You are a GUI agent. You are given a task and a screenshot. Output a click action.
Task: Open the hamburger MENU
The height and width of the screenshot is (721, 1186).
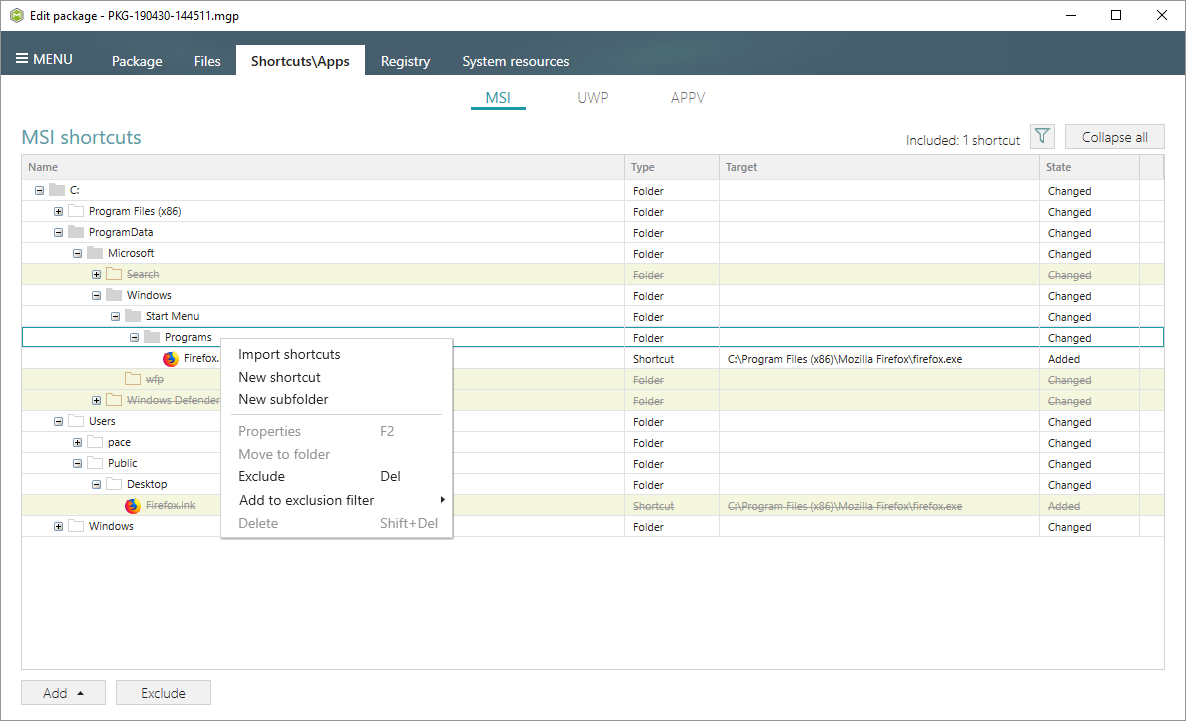(45, 59)
